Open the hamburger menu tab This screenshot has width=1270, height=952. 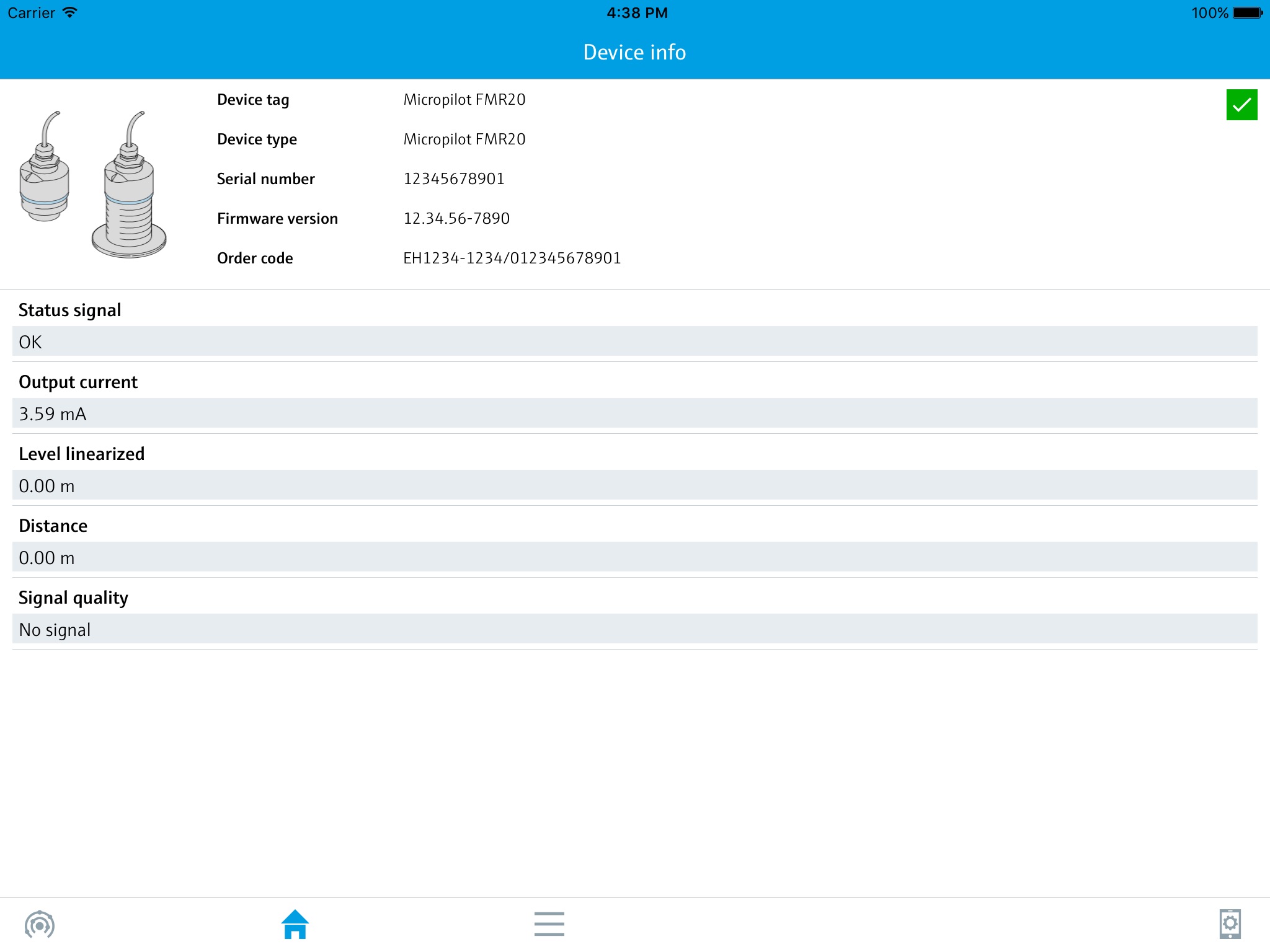(x=549, y=924)
